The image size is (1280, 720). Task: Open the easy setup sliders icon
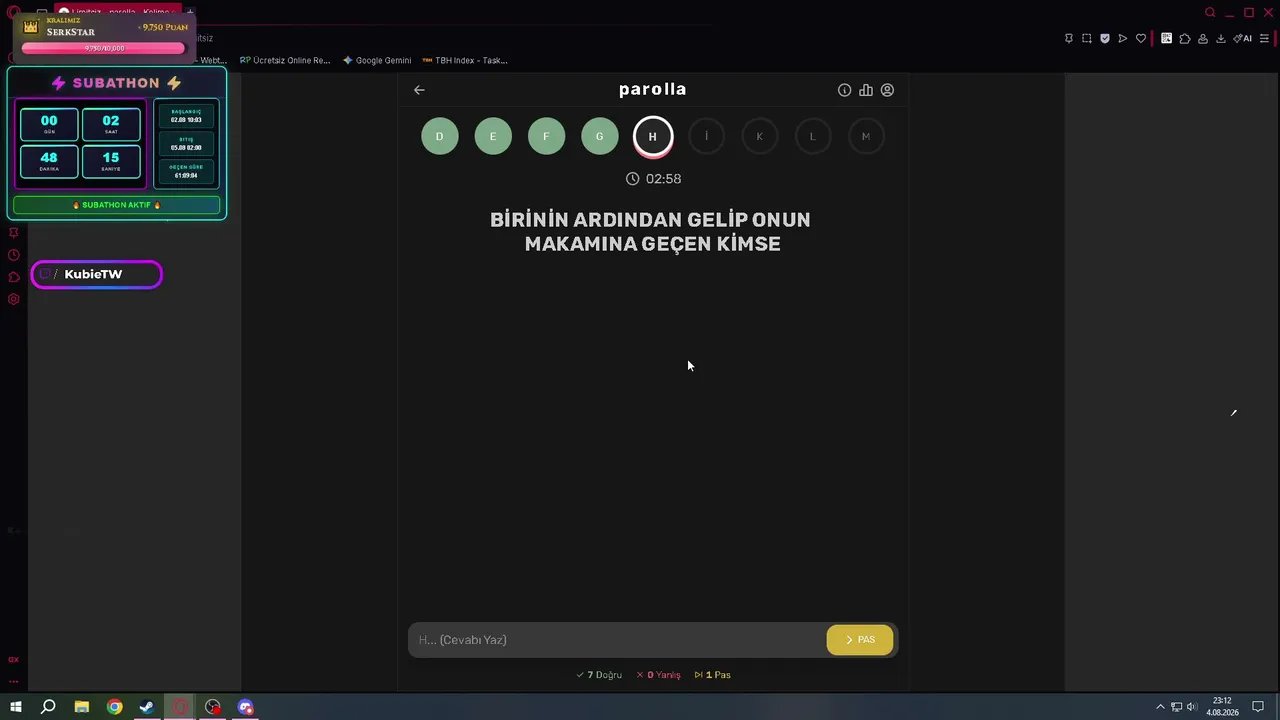(1264, 38)
